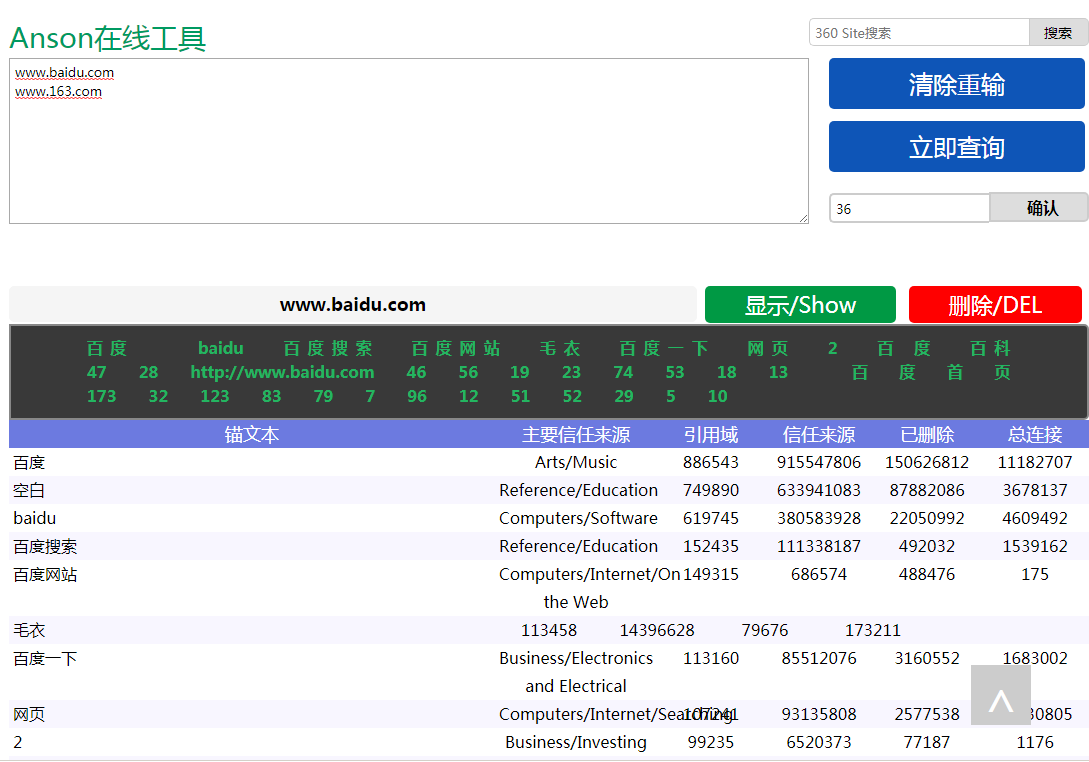
Task: Click the 清除重输 button
Action: tap(956, 84)
